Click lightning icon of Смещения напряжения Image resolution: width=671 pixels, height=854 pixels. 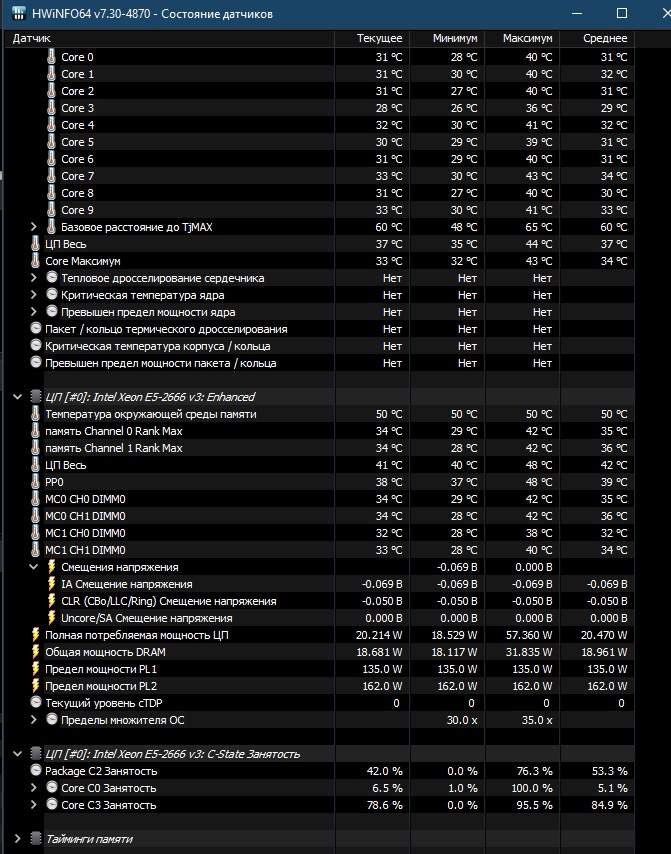pos(52,566)
